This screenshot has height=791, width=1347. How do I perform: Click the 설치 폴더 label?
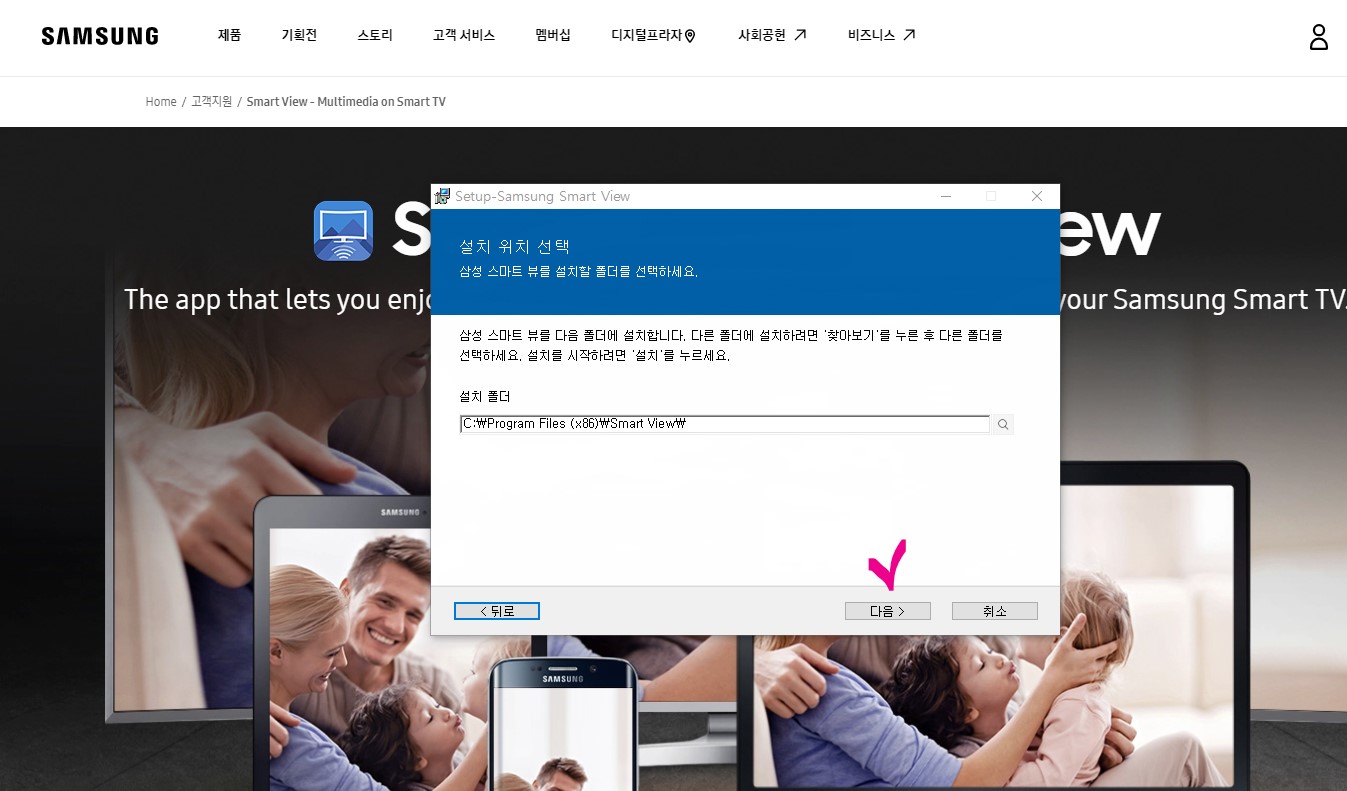click(485, 397)
